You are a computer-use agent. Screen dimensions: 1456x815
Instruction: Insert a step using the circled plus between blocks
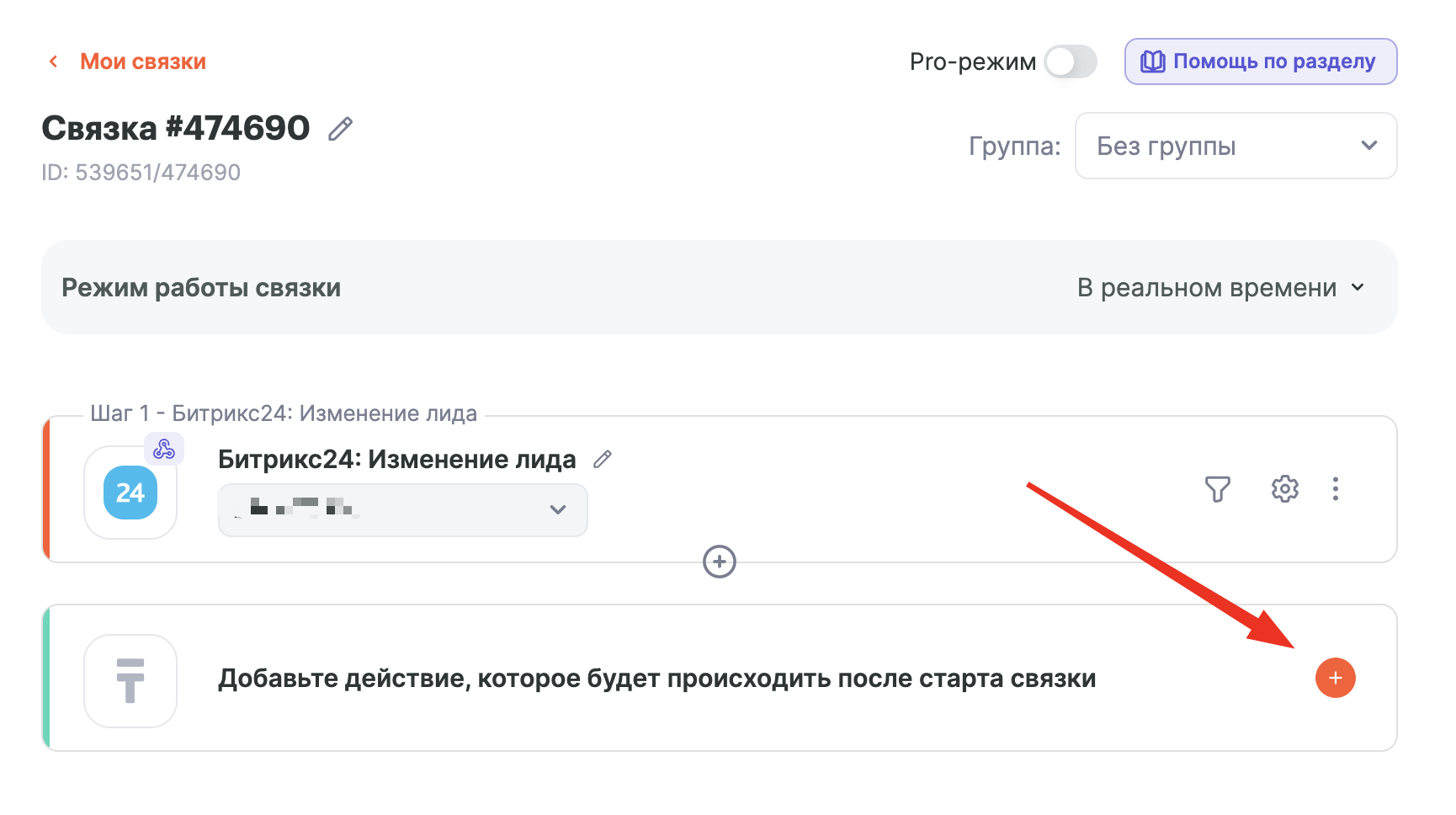[x=720, y=562]
